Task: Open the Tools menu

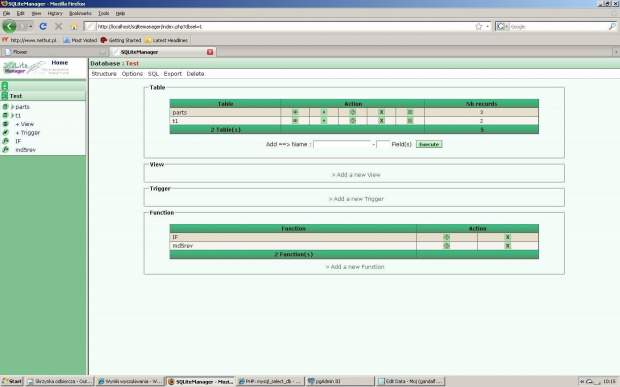Action: [104, 13]
